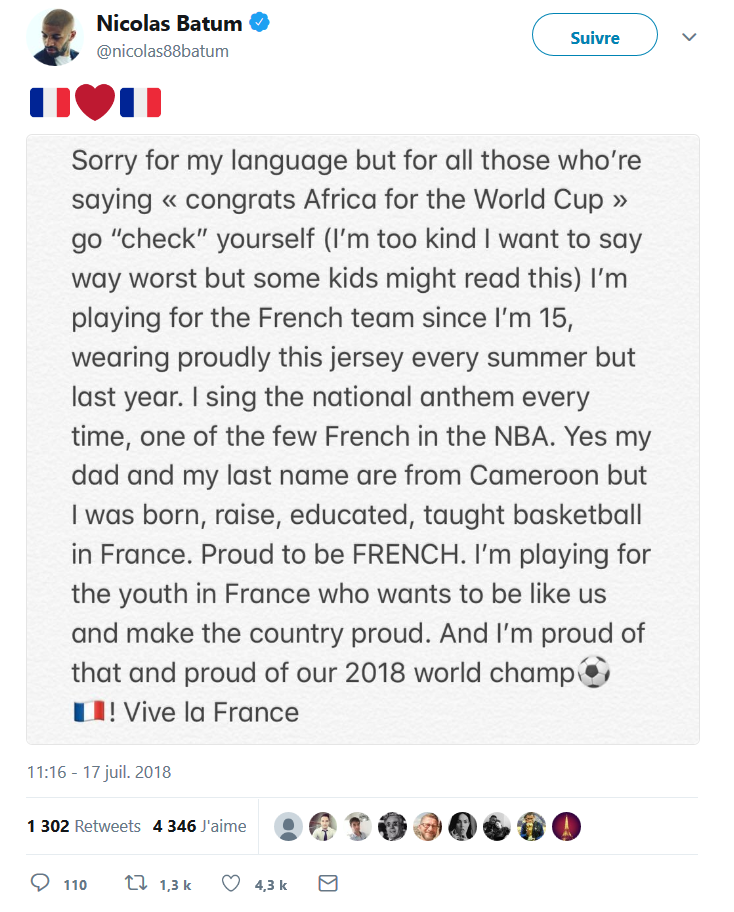
Task: Open the tweet options chevron menu
Action: click(x=688, y=37)
